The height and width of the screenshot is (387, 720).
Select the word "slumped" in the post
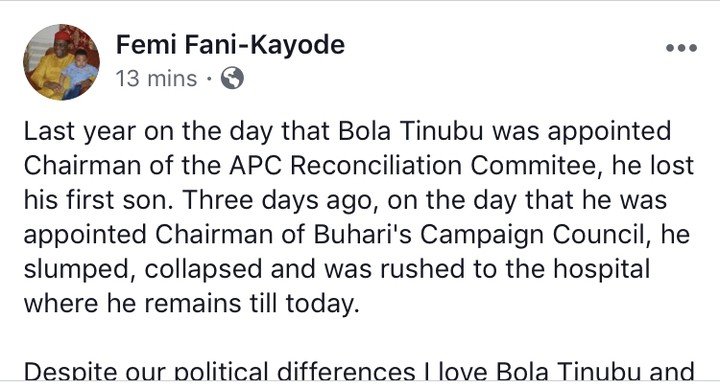point(80,270)
